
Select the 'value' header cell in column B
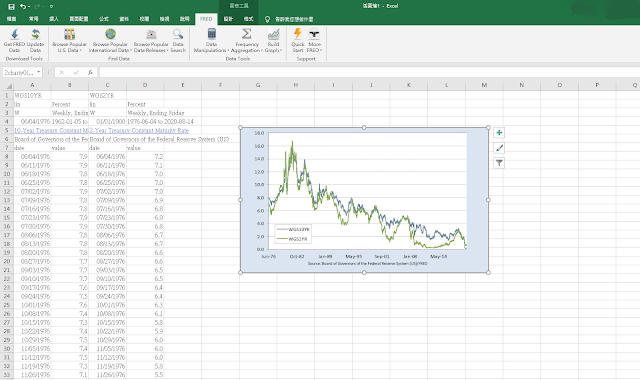point(70,148)
